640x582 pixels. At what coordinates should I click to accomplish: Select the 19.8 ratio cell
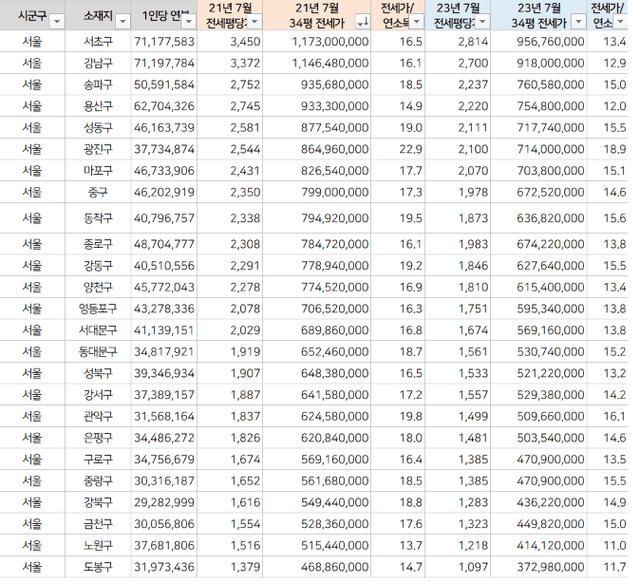(x=398, y=416)
